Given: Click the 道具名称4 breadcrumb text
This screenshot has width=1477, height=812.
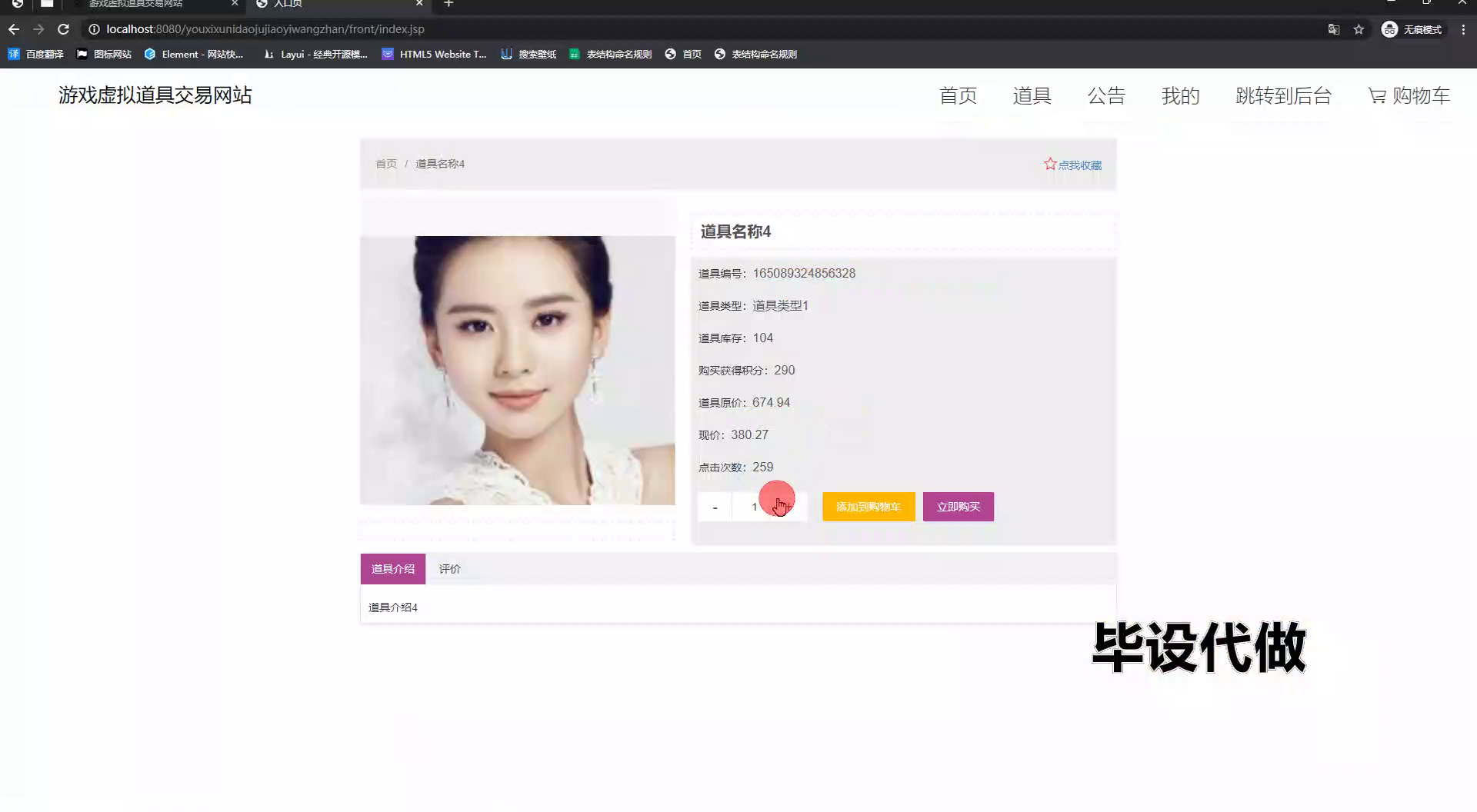Looking at the screenshot, I should click(x=440, y=164).
